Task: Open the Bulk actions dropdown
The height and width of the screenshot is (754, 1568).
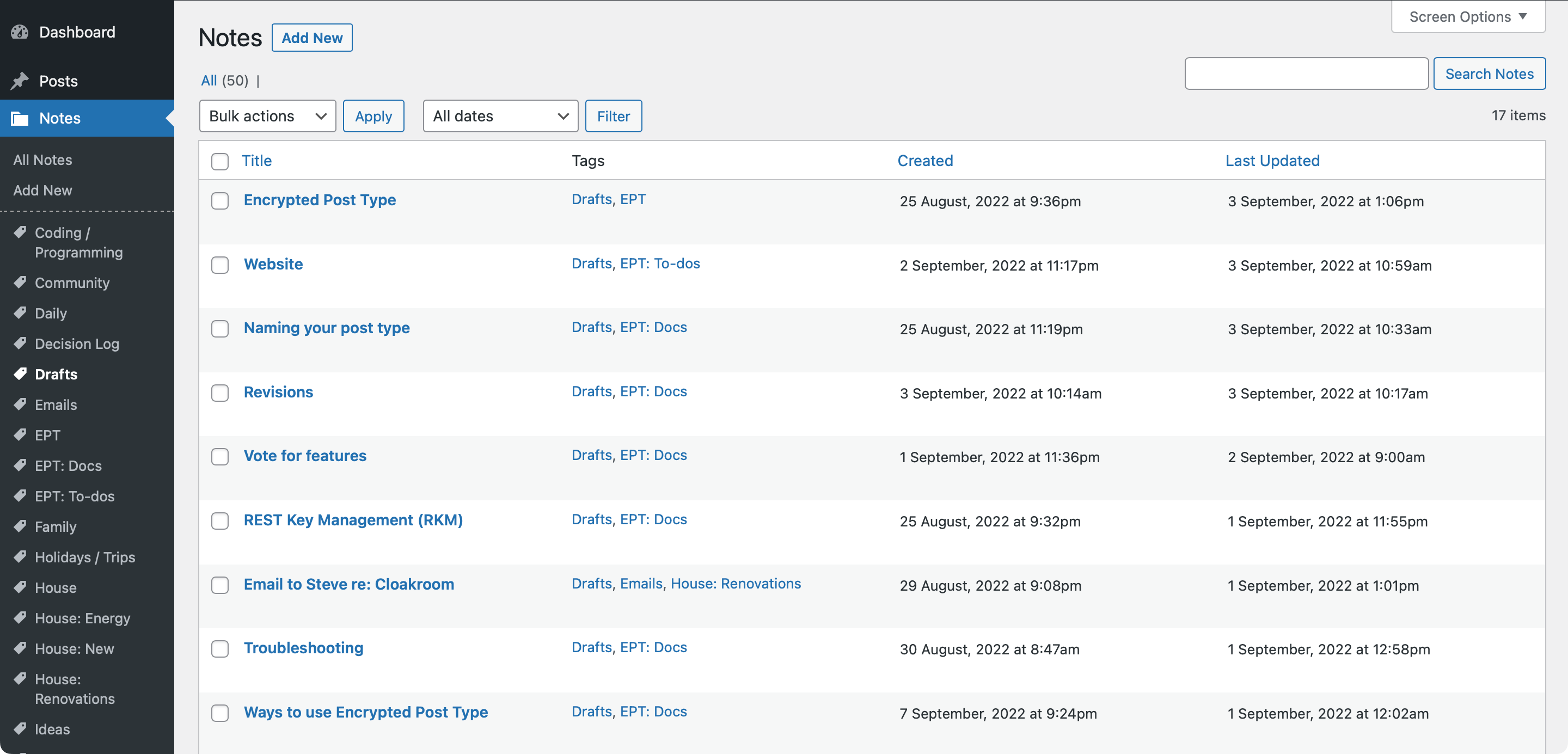Action: 267,117
